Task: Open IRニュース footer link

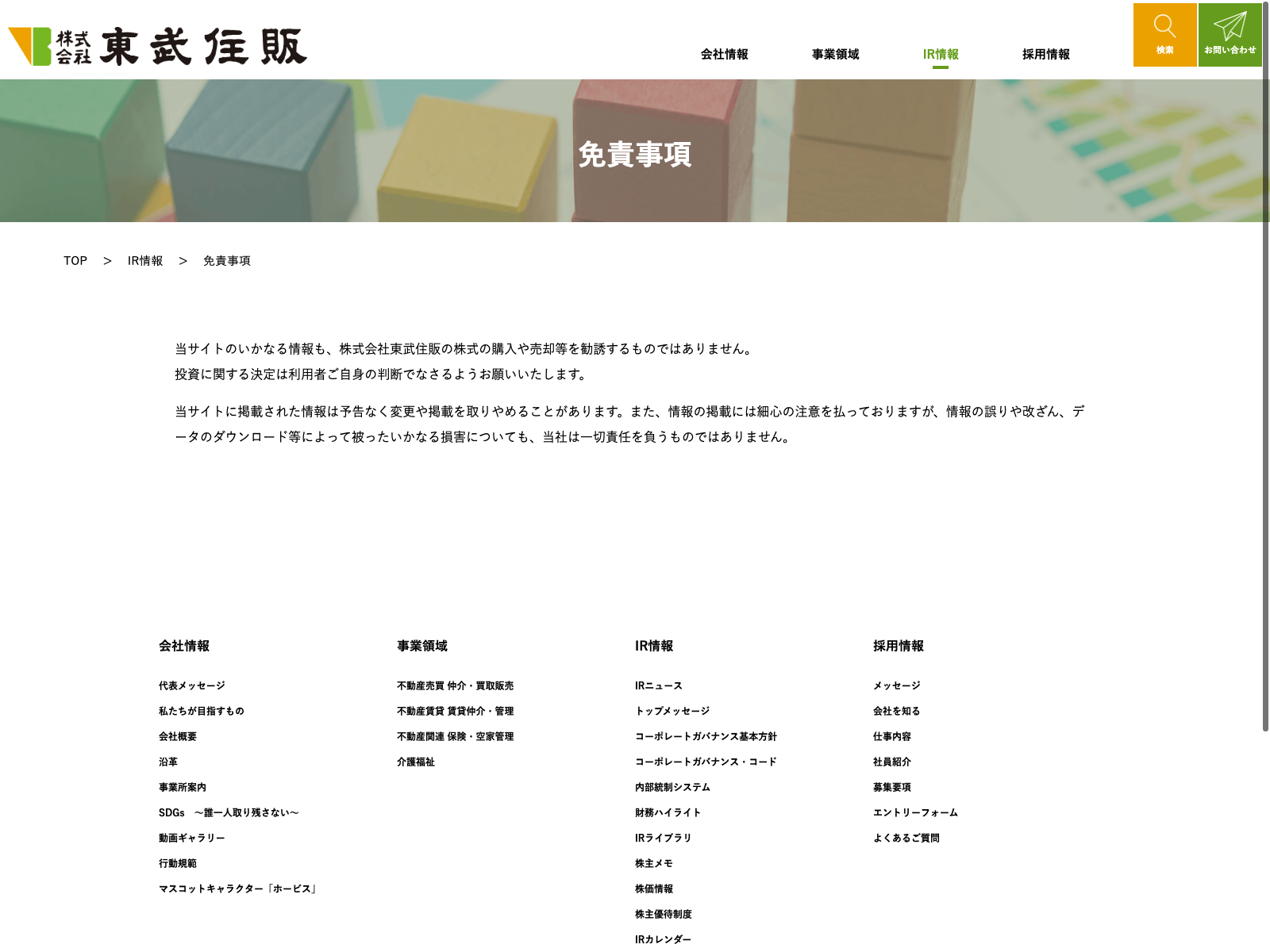Action: 658,685
